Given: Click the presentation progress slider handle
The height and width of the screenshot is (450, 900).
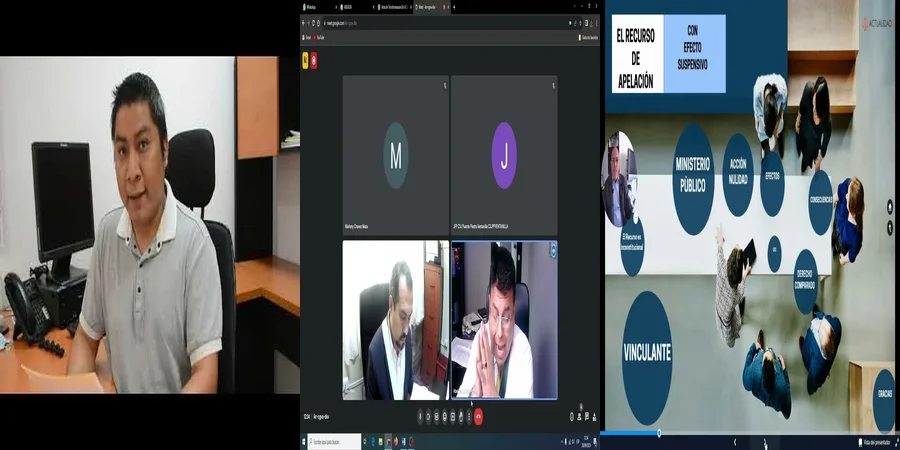Looking at the screenshot, I should click(659, 433).
